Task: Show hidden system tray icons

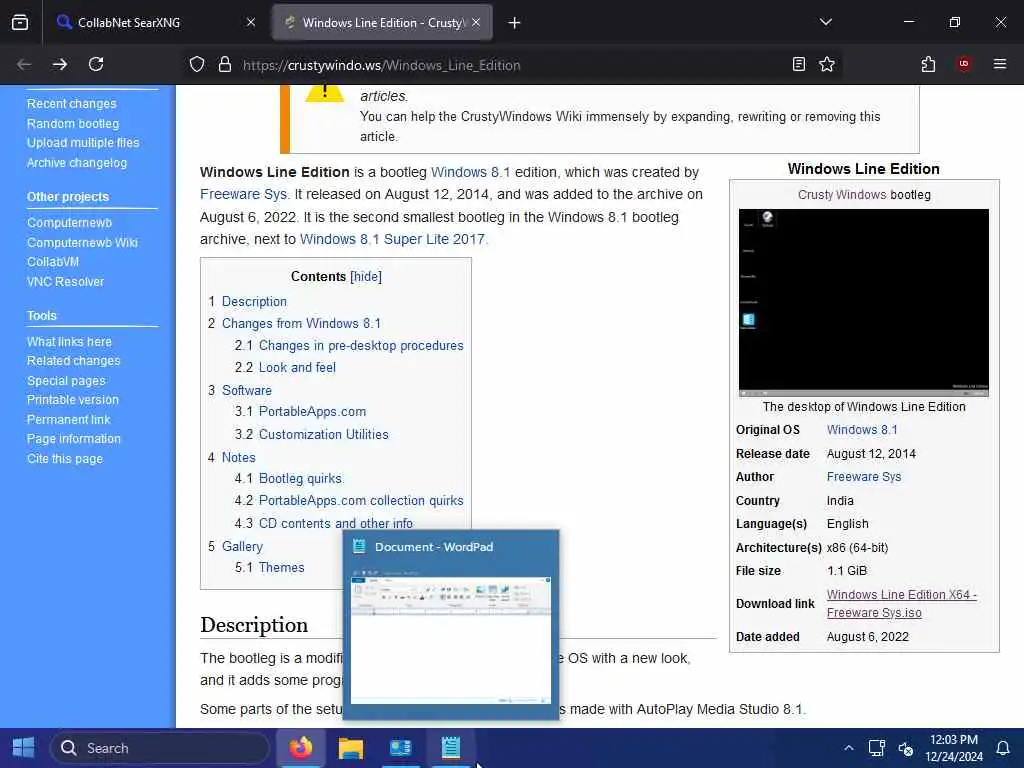Action: point(848,748)
